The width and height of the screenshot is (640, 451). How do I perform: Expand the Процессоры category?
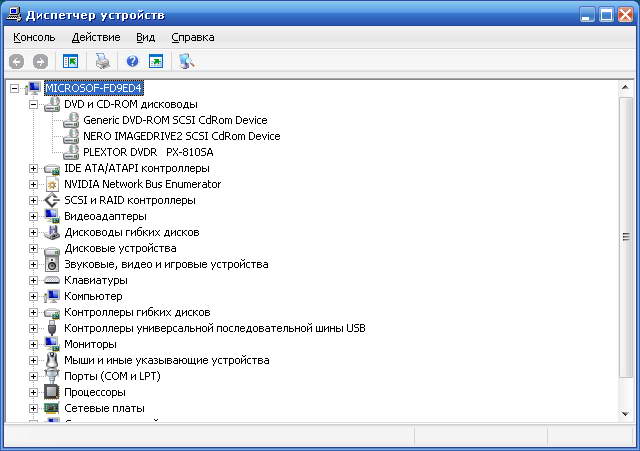[33, 392]
